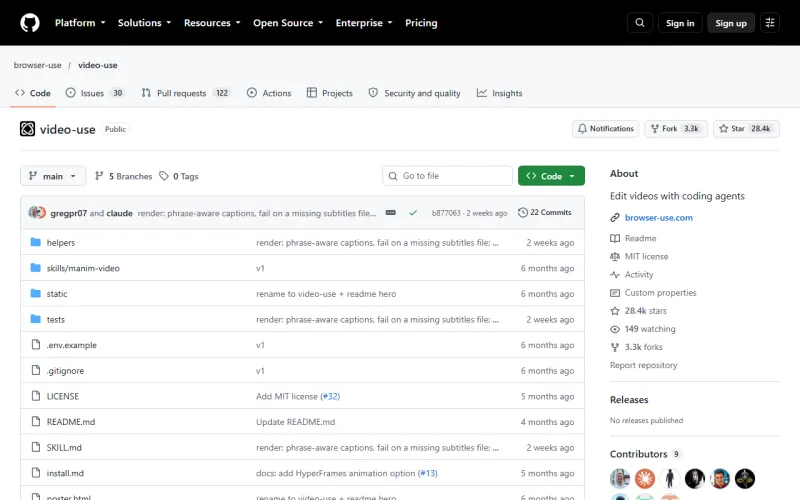The image size is (800, 500).
Task: Open commit hash b877063
Action: click(446, 213)
